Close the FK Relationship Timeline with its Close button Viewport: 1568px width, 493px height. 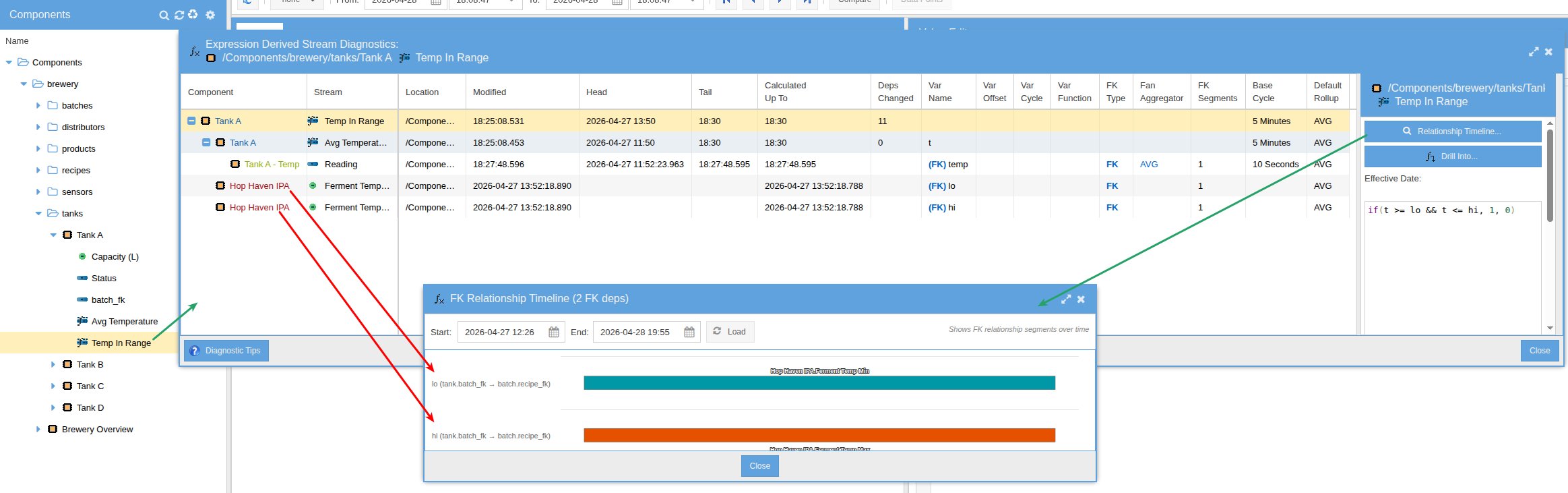760,466
